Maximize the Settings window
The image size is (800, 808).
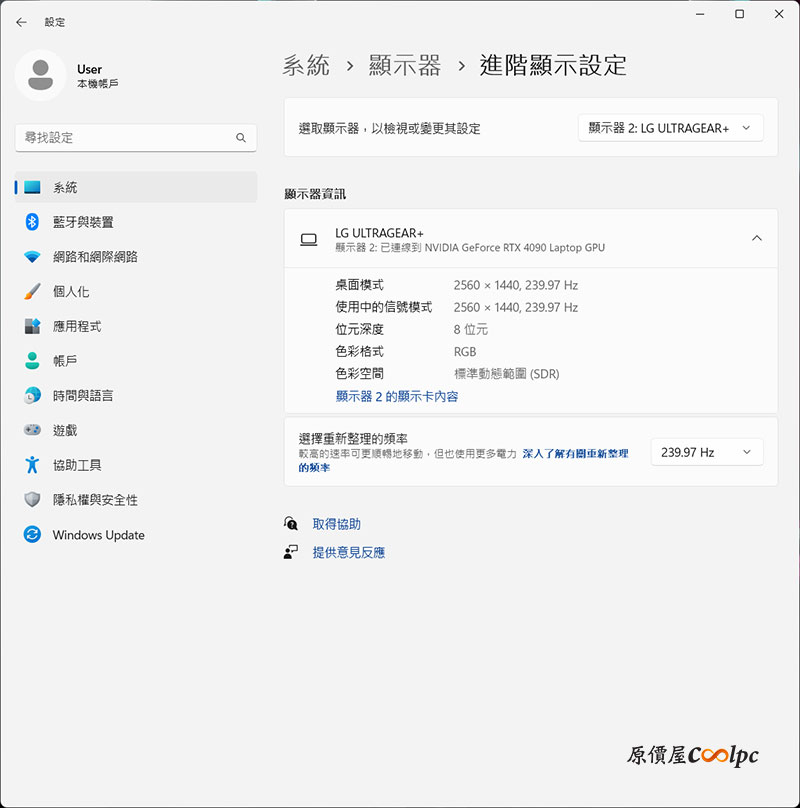pyautogui.click(x=739, y=14)
